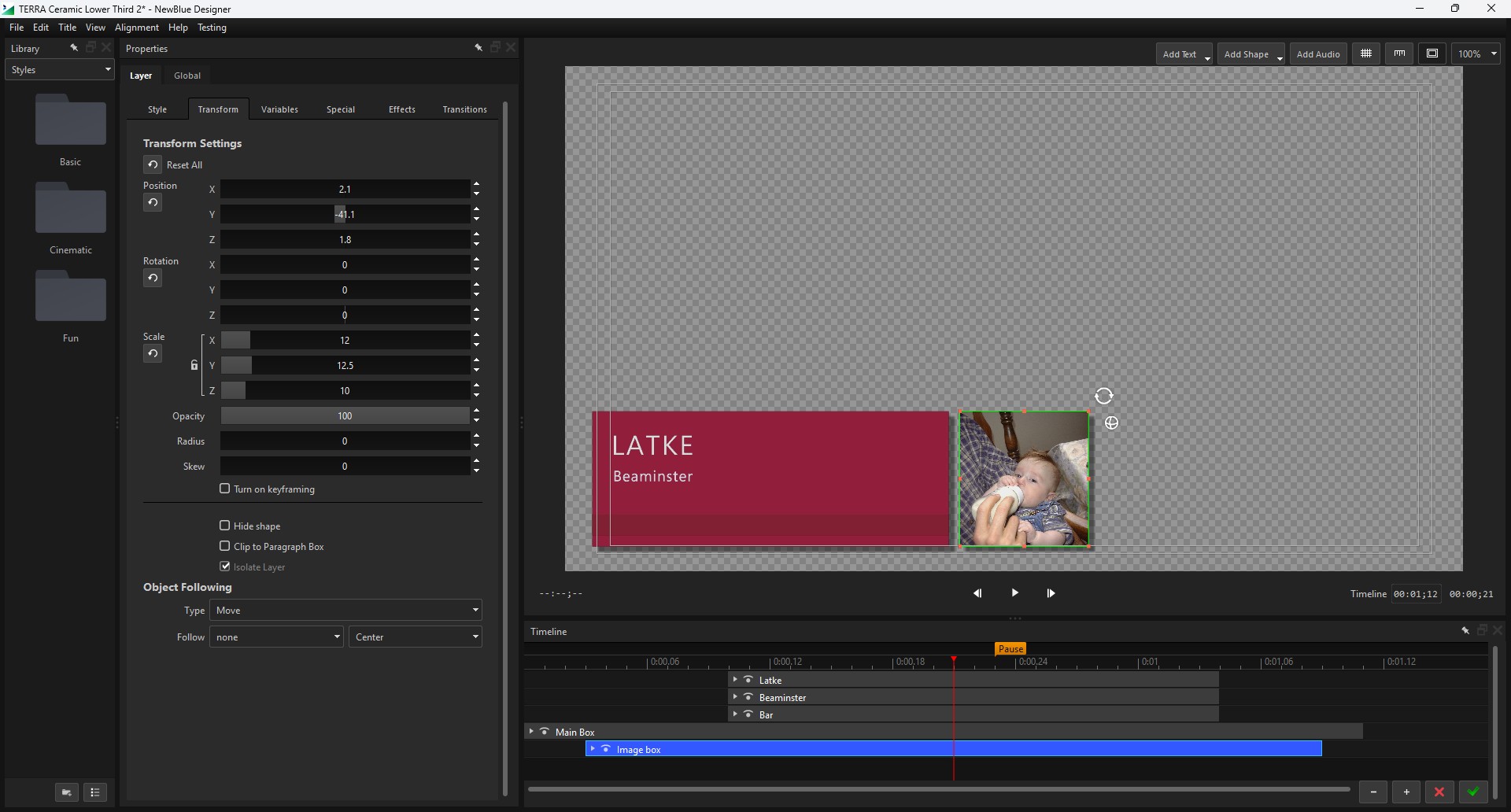The height and width of the screenshot is (812, 1511).
Task: Reset Rotation values icon
Action: [x=153, y=279]
